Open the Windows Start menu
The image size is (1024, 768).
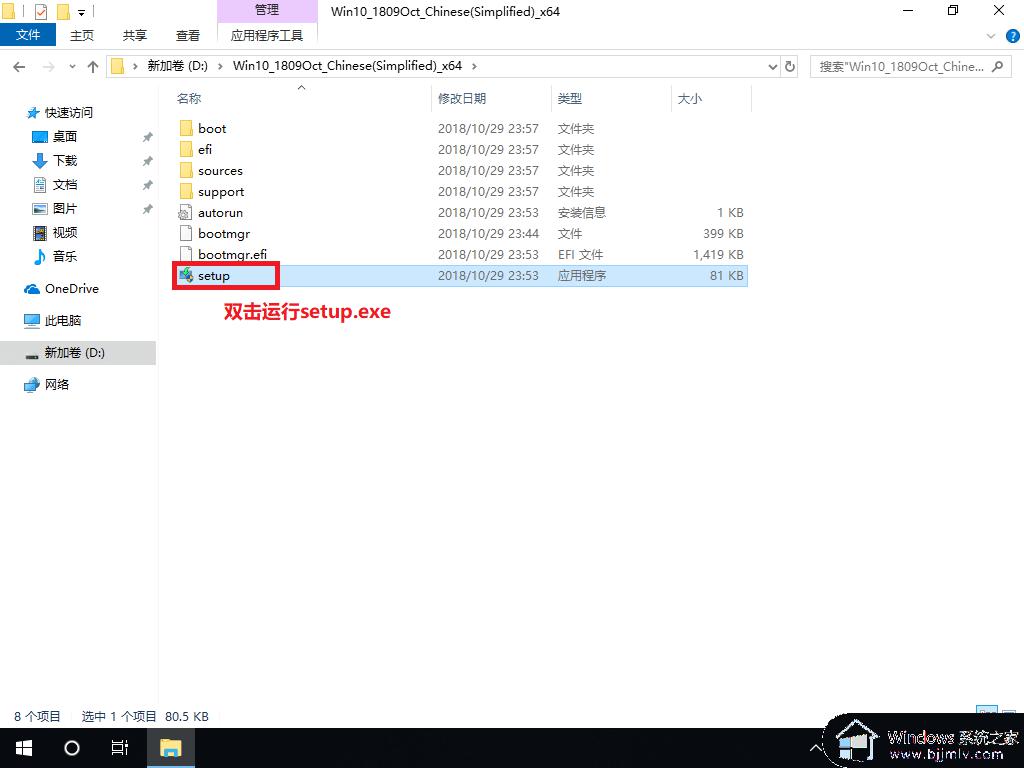pyautogui.click(x=24, y=748)
